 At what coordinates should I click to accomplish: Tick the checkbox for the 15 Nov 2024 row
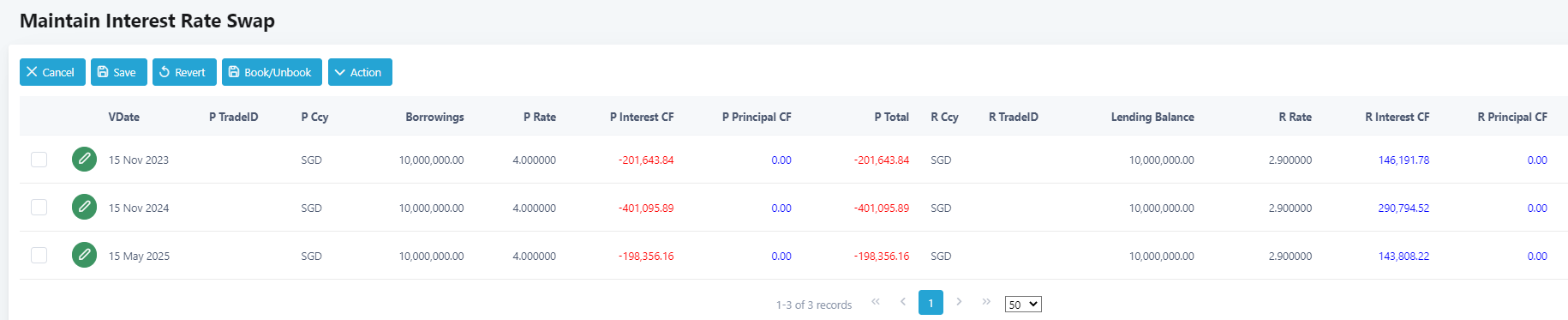[x=39, y=207]
